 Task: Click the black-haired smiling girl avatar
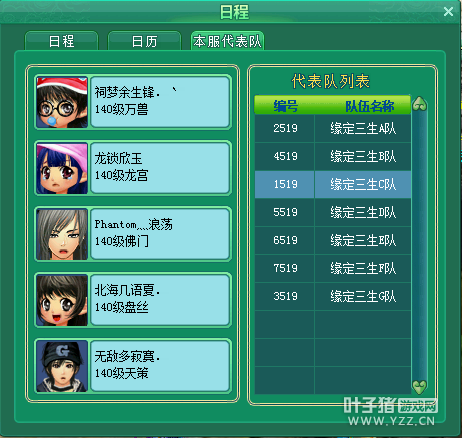[x=62, y=300]
